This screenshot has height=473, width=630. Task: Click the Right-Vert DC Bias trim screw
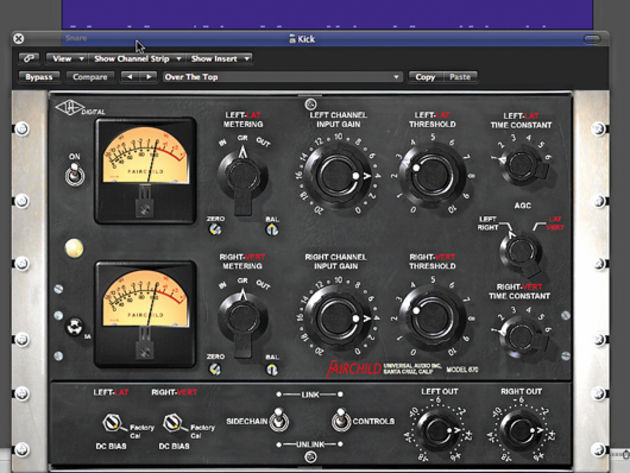(172, 422)
